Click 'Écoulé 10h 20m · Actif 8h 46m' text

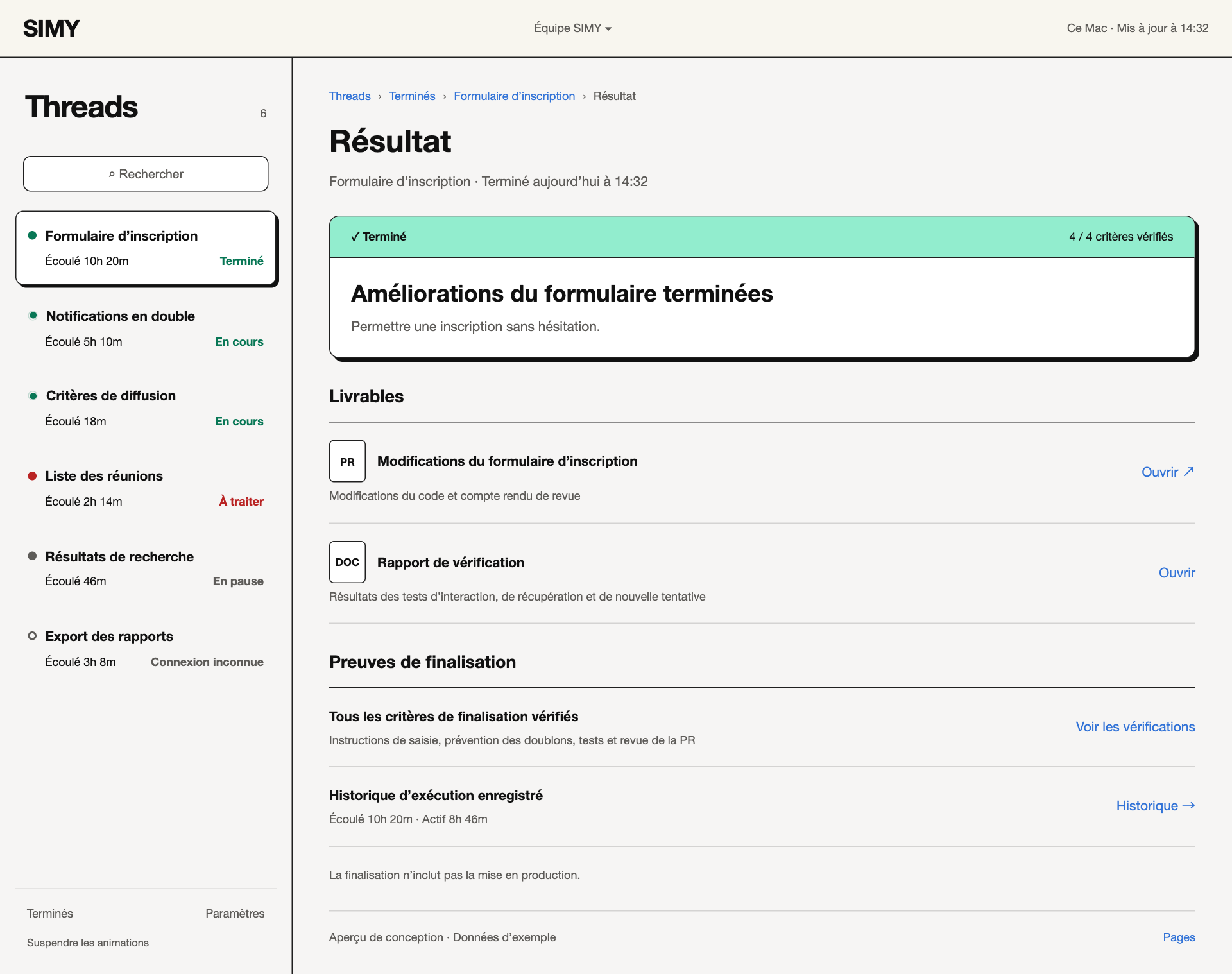(x=408, y=819)
